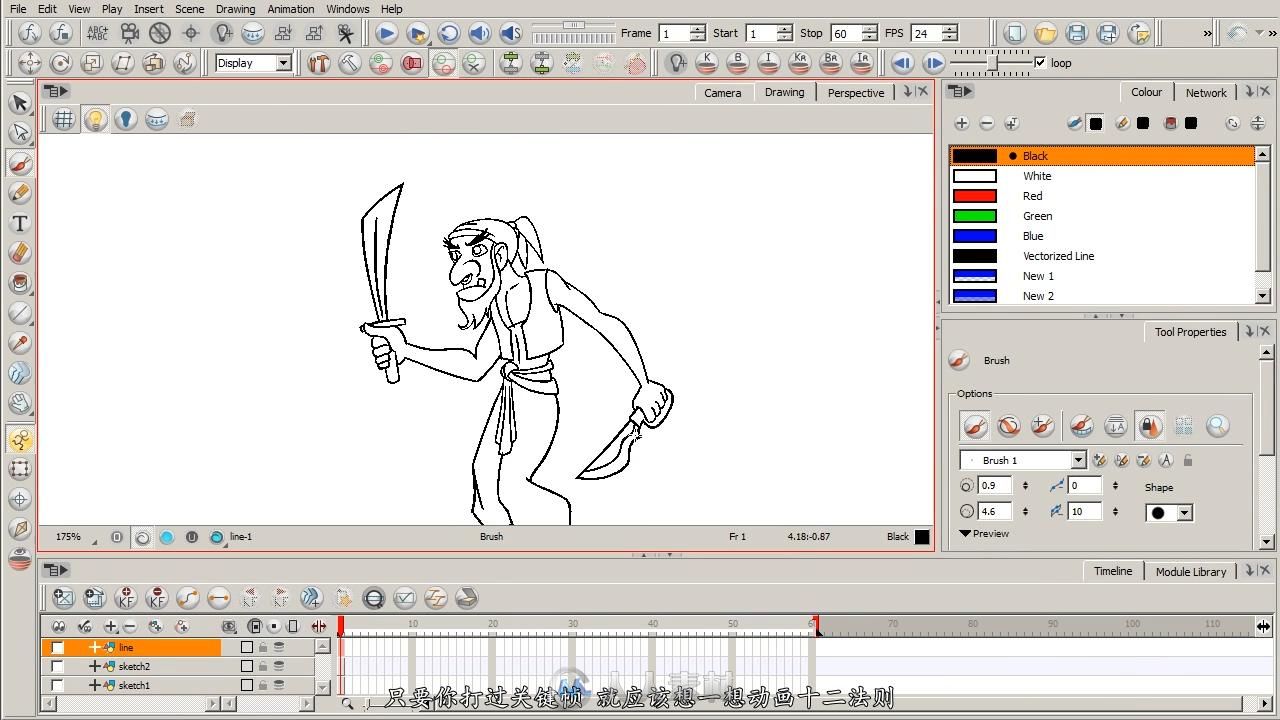Open the Drawing view menu icon
The height and width of the screenshot is (720, 1280).
tap(57, 91)
